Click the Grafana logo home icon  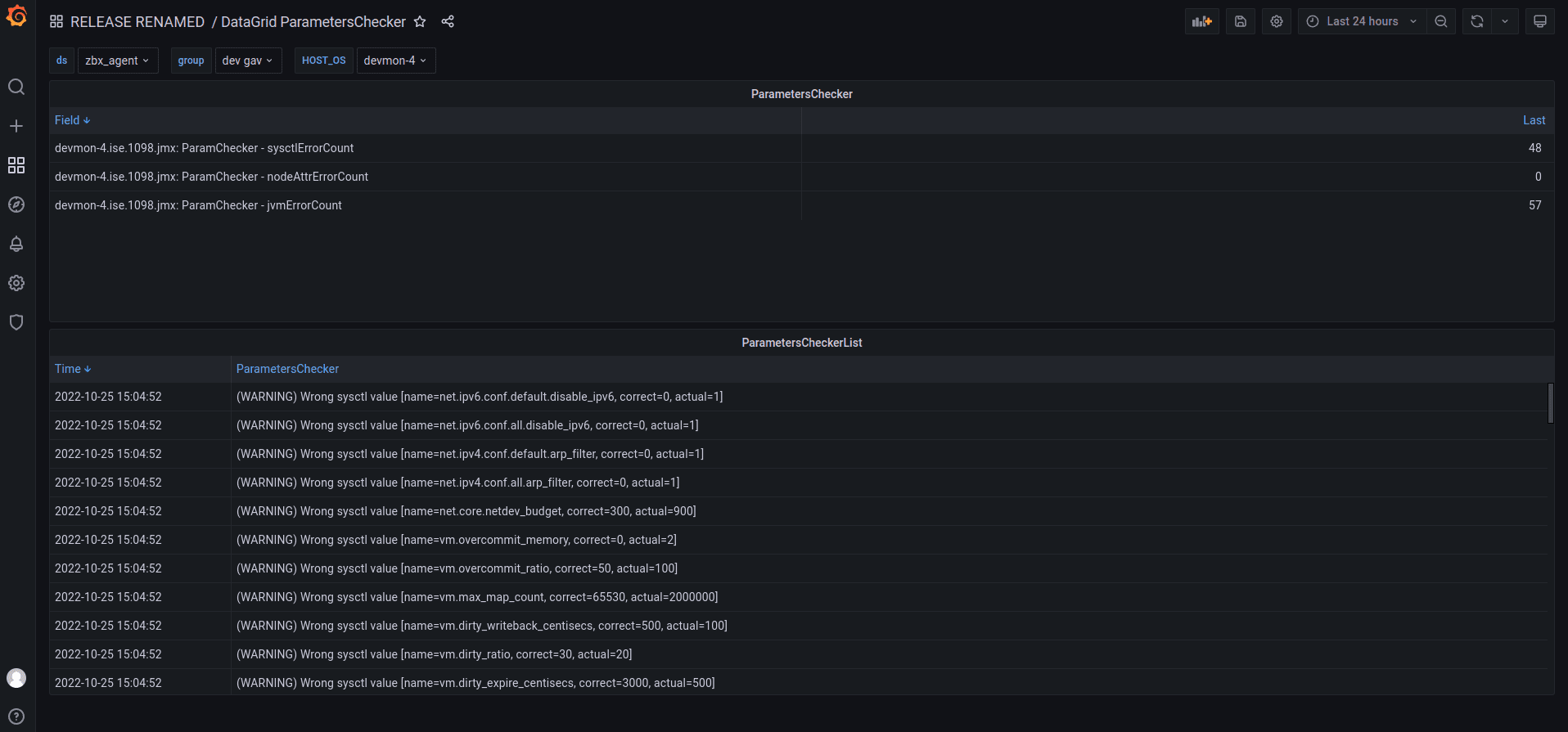tap(16, 16)
